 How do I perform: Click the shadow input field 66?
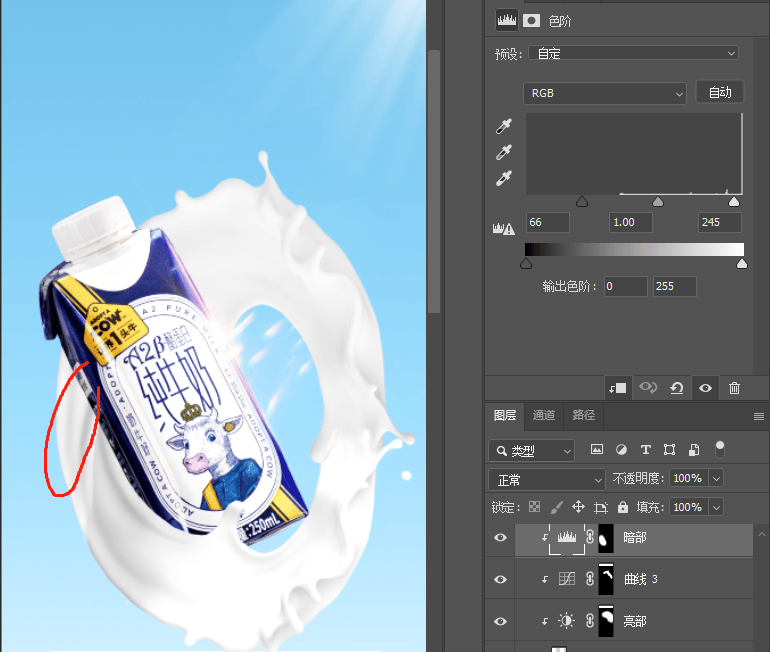coord(548,222)
